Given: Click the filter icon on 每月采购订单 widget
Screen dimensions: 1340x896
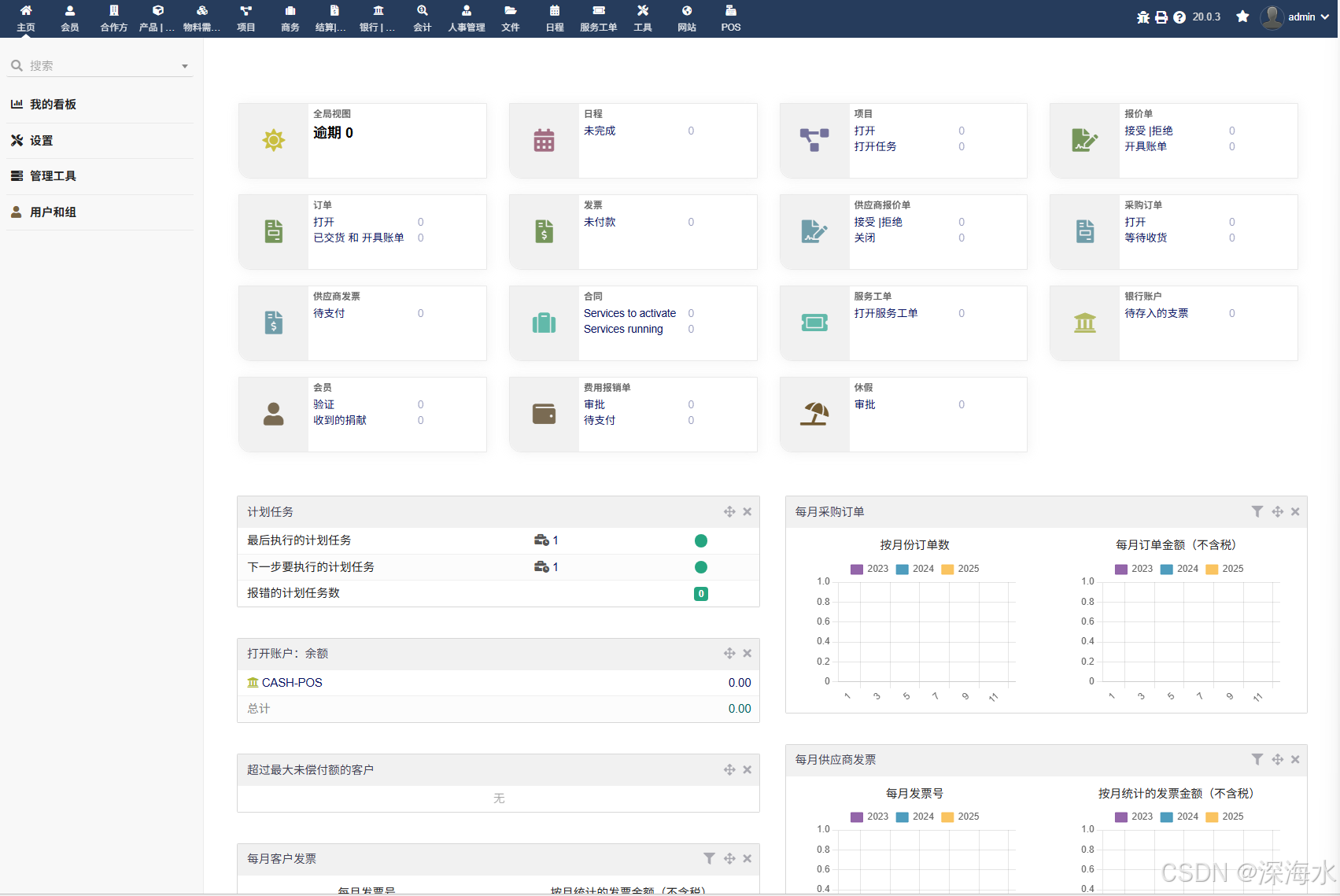Looking at the screenshot, I should tap(1257, 511).
